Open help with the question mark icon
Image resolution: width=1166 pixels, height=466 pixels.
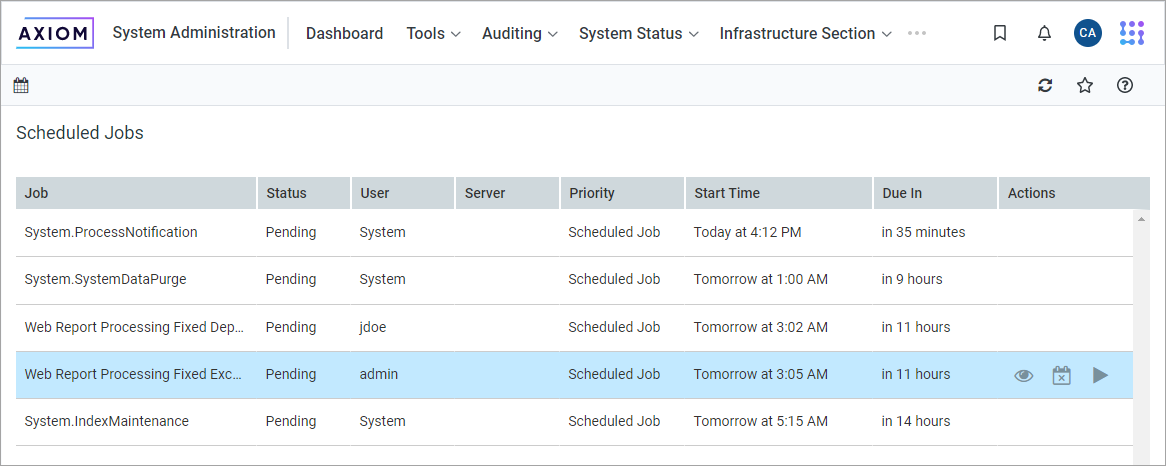pos(1125,86)
